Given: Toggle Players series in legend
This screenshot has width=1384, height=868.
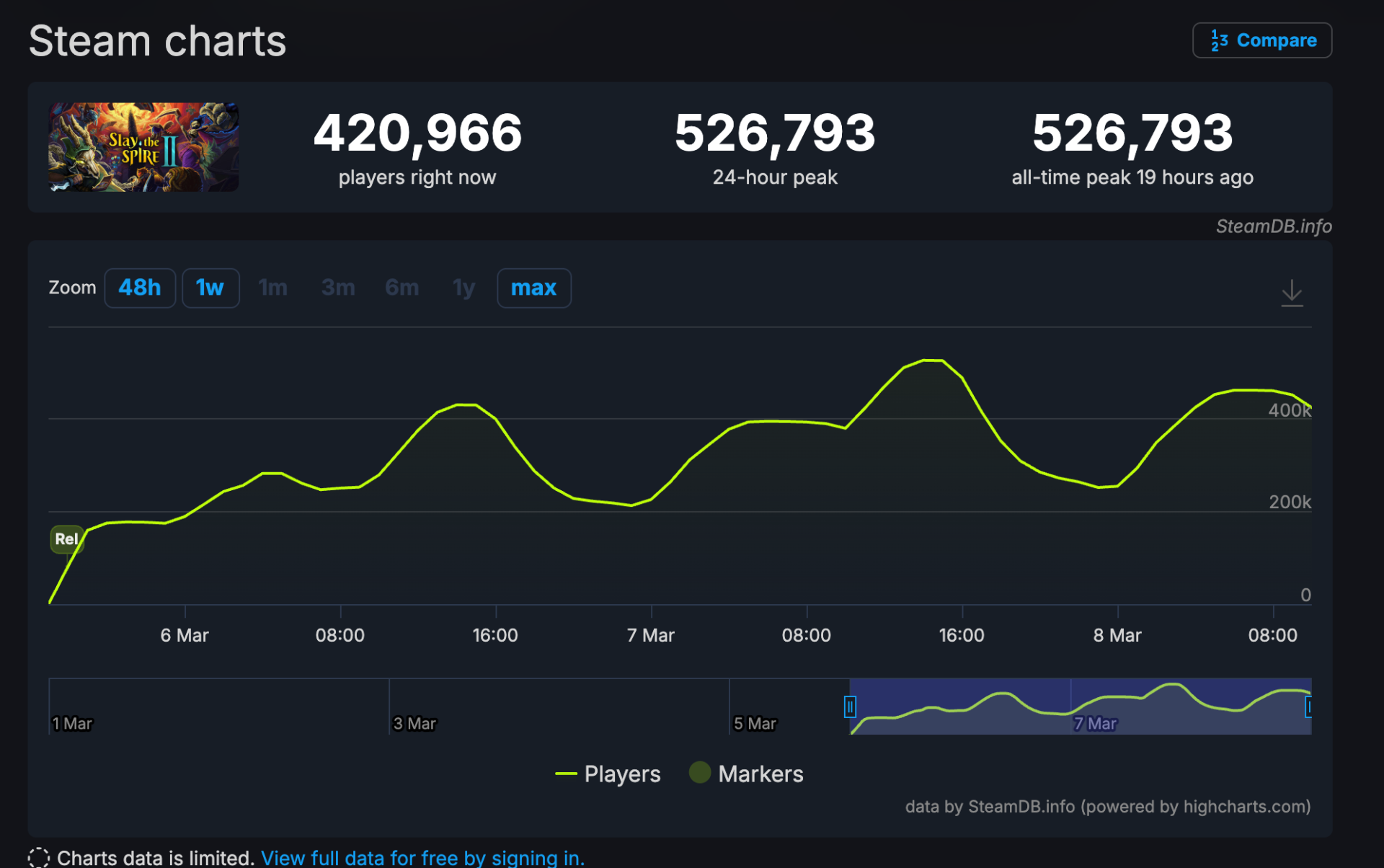Looking at the screenshot, I should tap(621, 774).
